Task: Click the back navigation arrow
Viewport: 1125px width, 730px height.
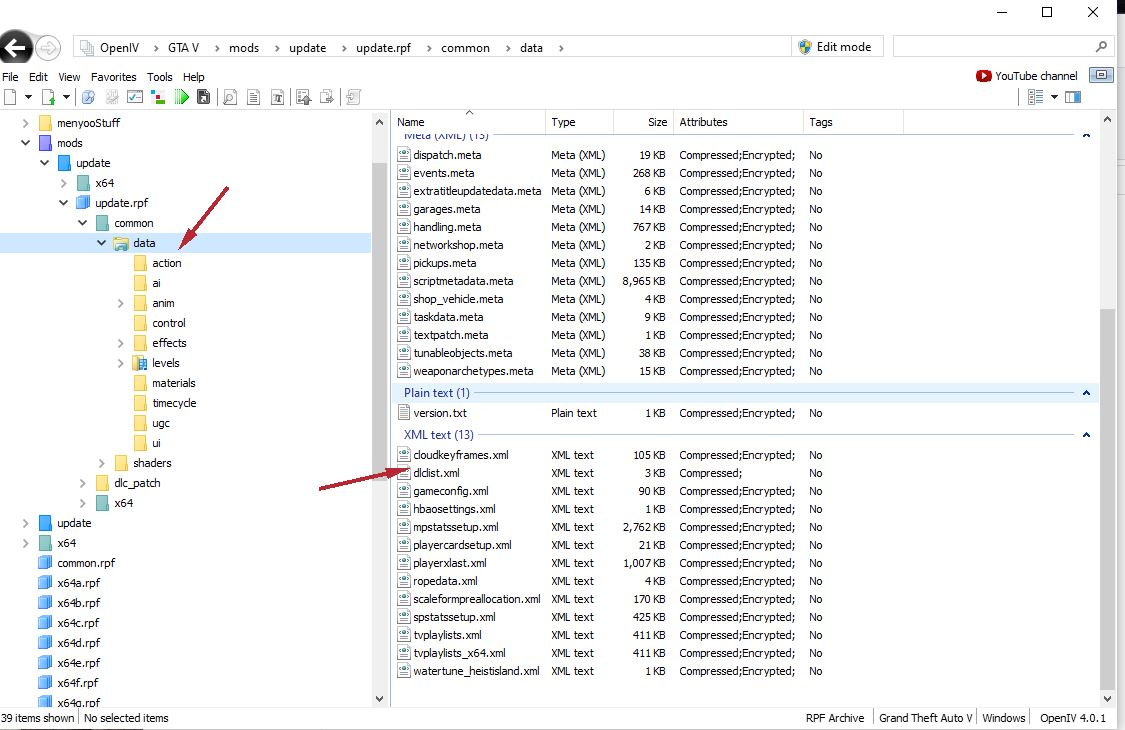Action: (15, 47)
